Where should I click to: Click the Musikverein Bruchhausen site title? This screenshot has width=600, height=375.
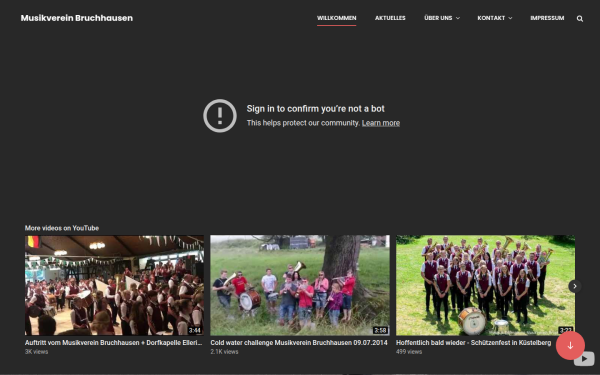(77, 18)
